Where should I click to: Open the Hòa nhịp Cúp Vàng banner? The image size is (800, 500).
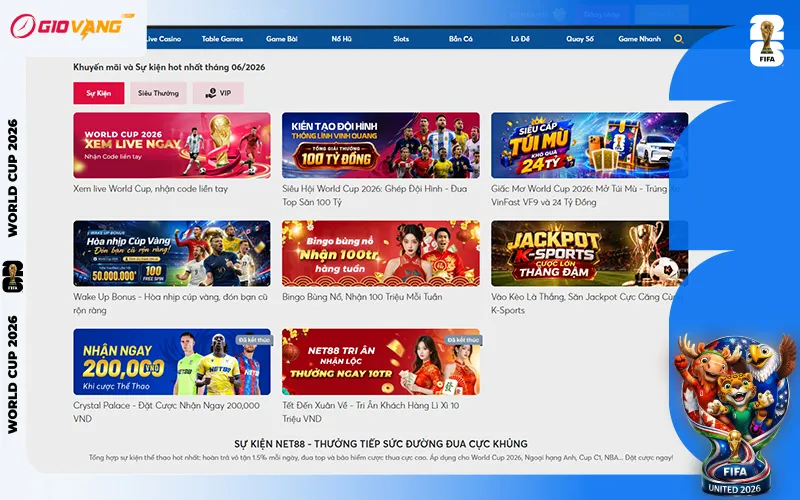point(172,254)
